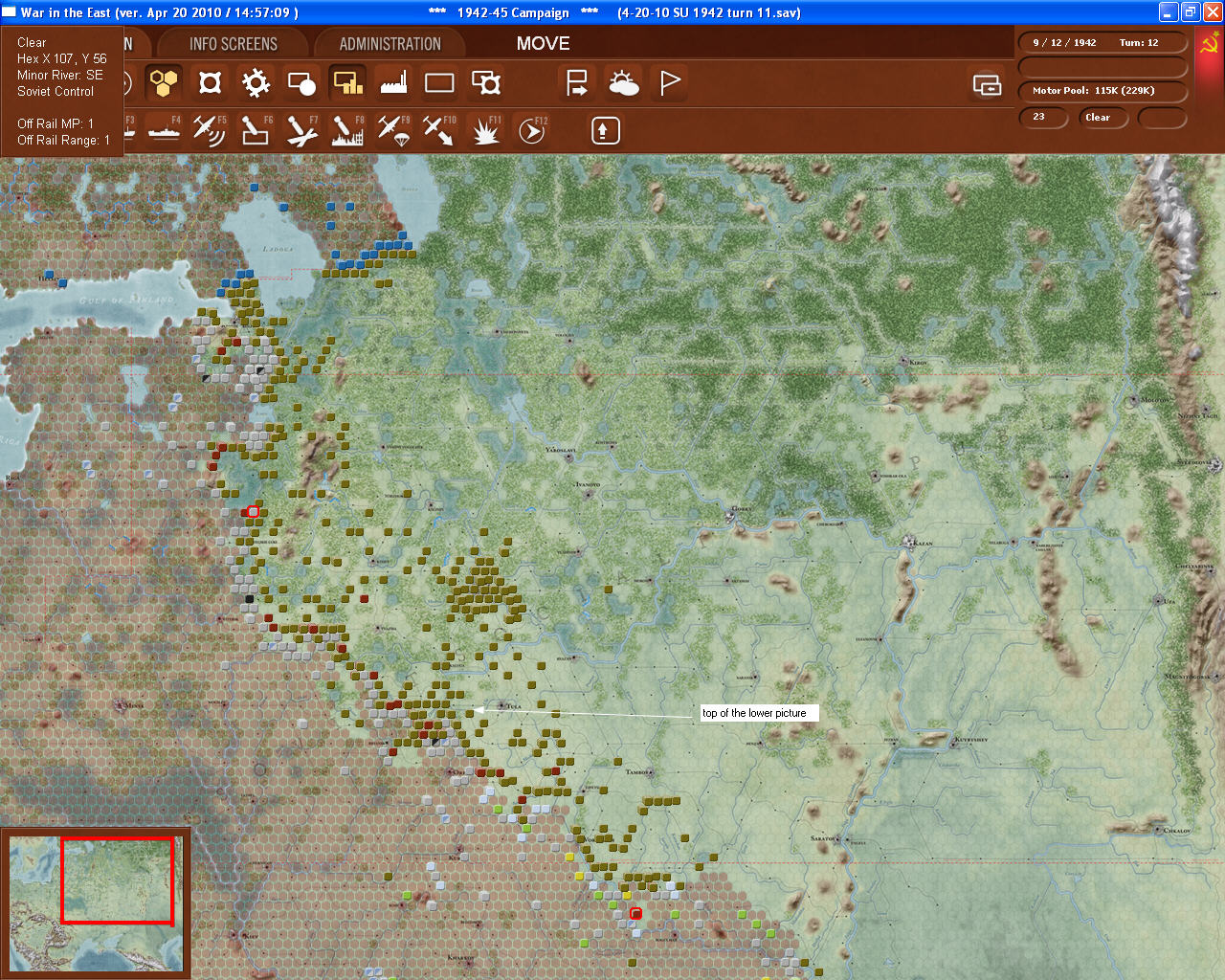Click inside the minimap overview

(96, 902)
